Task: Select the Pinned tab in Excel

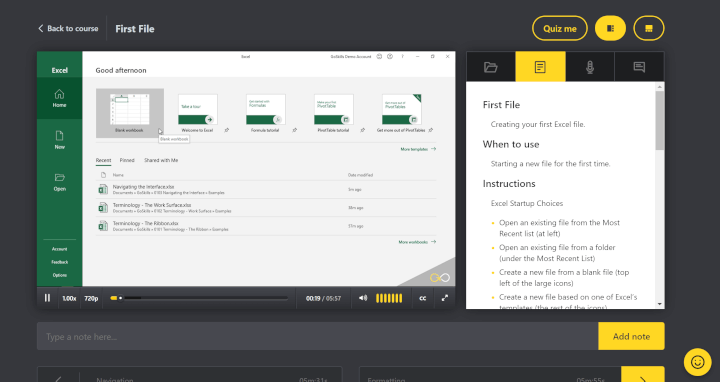Action: tap(127, 160)
